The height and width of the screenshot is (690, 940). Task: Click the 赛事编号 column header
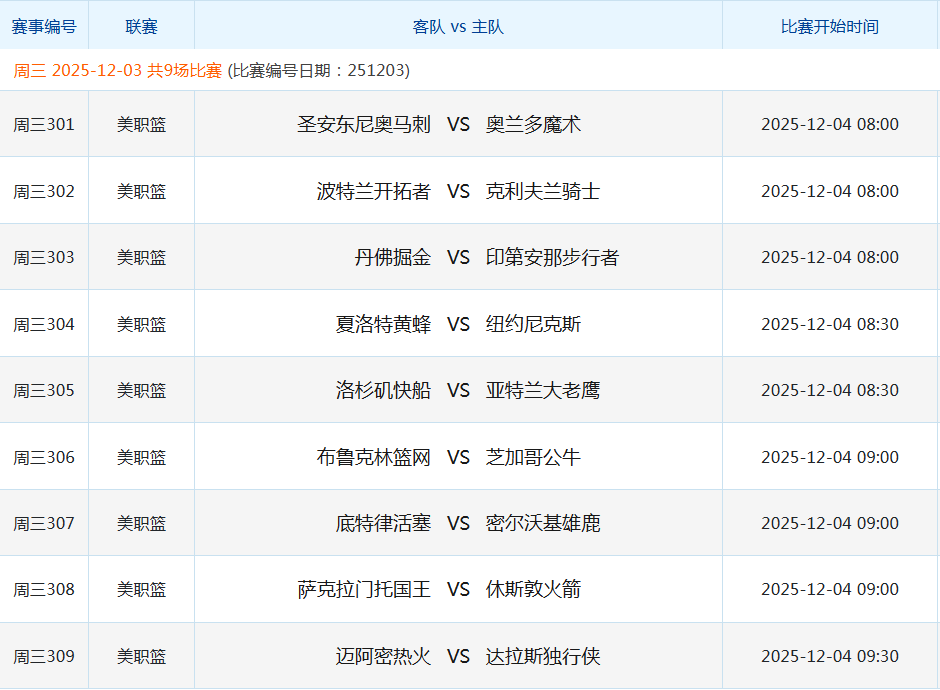click(44, 27)
